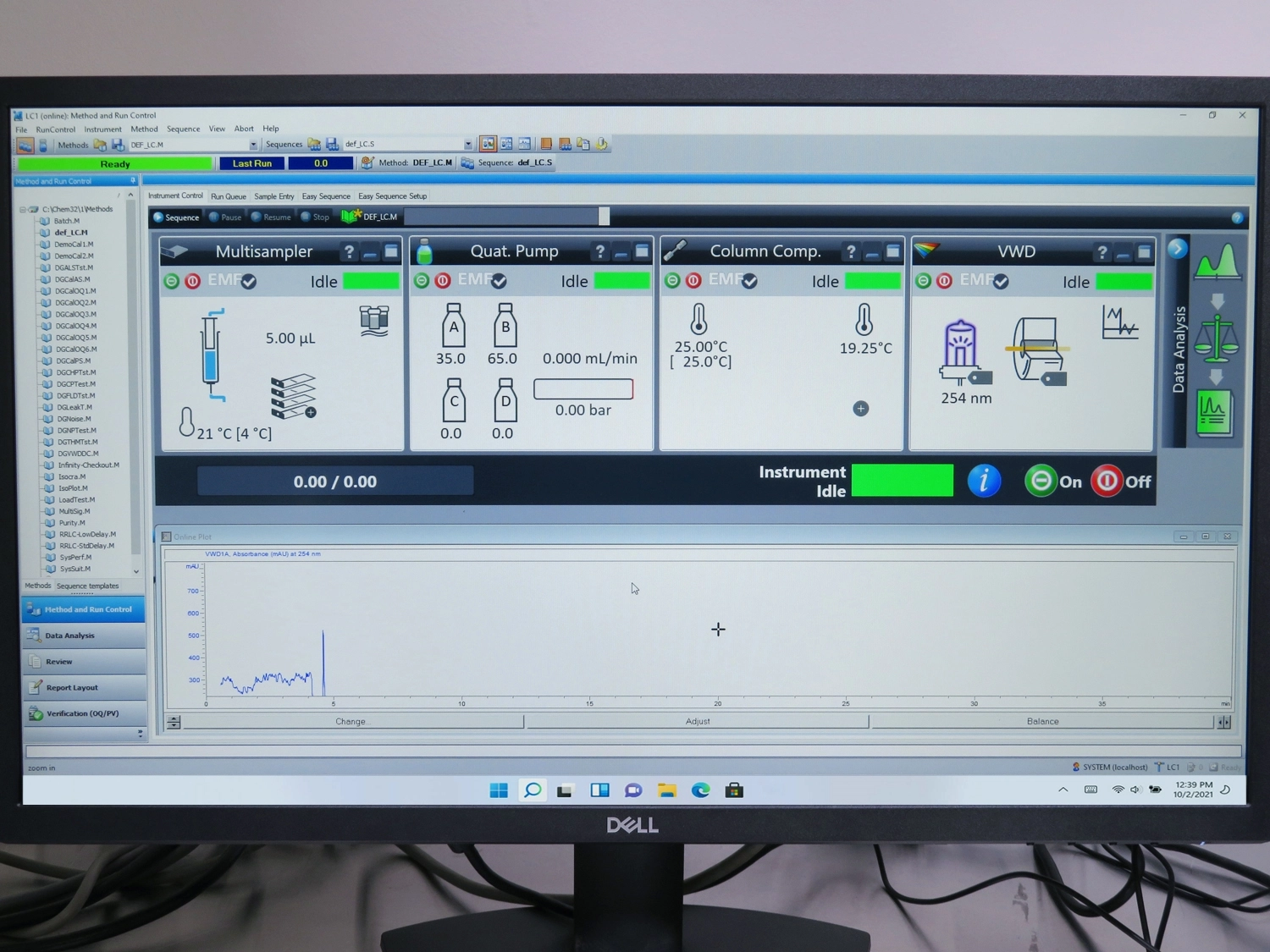1270x952 pixels.
Task: Click the VWD signal chromatogram icon
Action: point(1119,322)
